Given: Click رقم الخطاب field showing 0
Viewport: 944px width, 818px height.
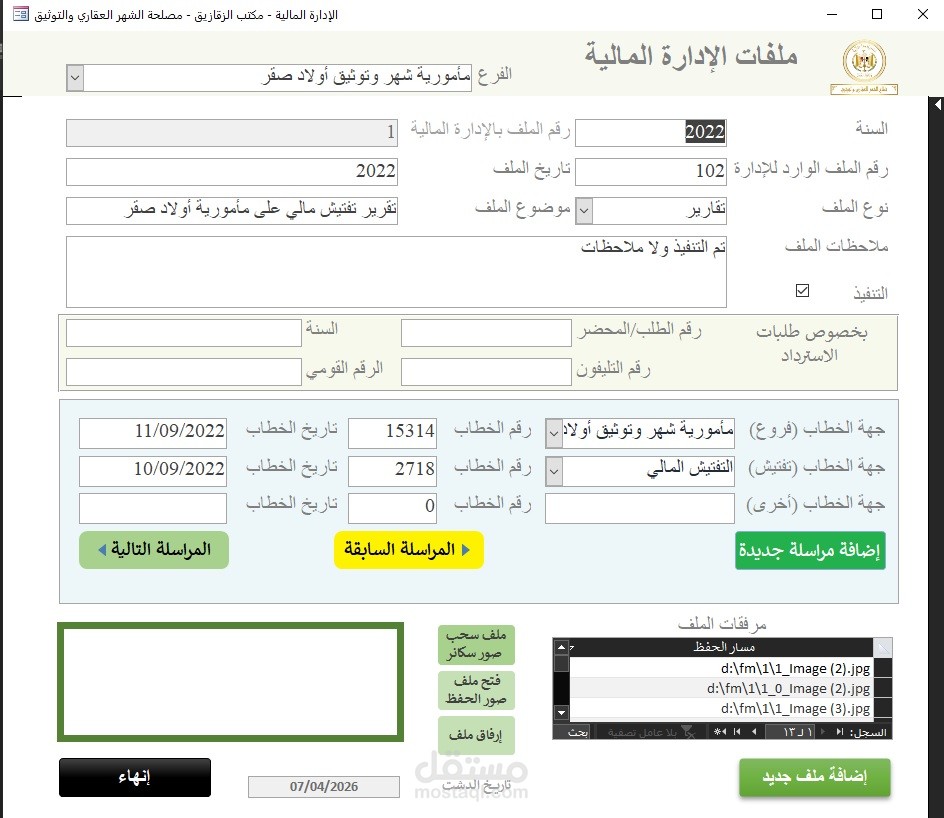Looking at the screenshot, I should 393,509.
